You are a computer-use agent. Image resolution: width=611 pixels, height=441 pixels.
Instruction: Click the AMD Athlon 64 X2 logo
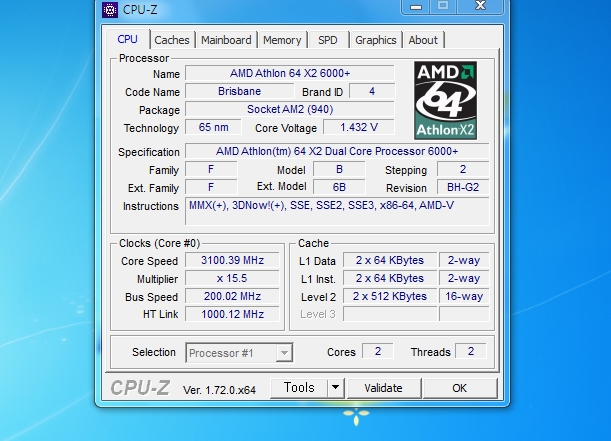pyautogui.click(x=445, y=100)
